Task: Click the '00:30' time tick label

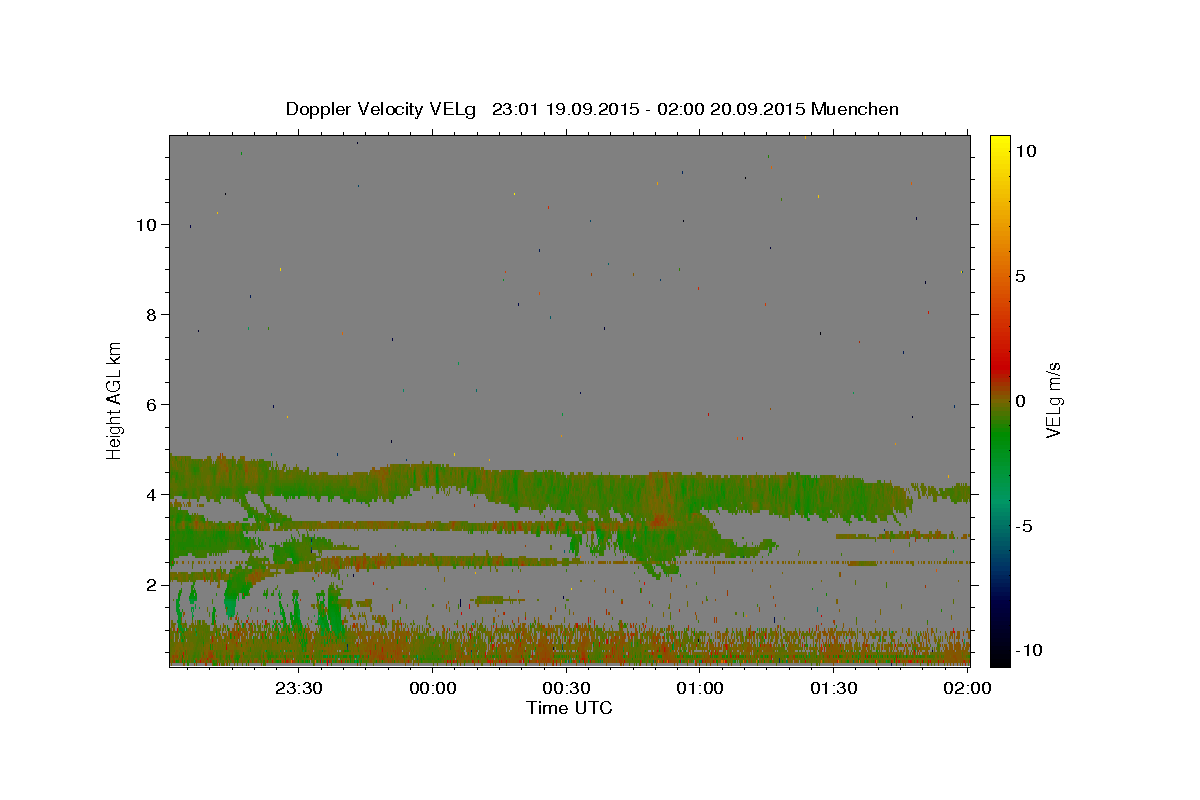Action: coord(566,688)
